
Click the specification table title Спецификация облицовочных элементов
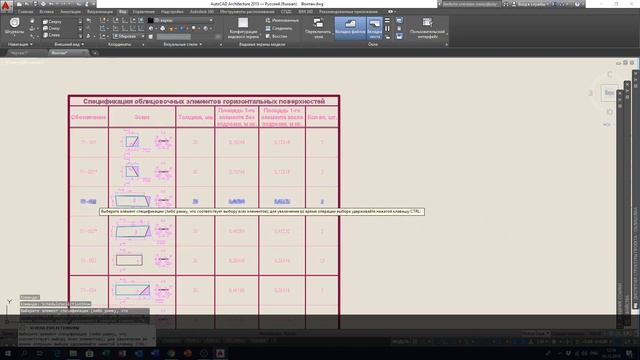[x=204, y=101]
